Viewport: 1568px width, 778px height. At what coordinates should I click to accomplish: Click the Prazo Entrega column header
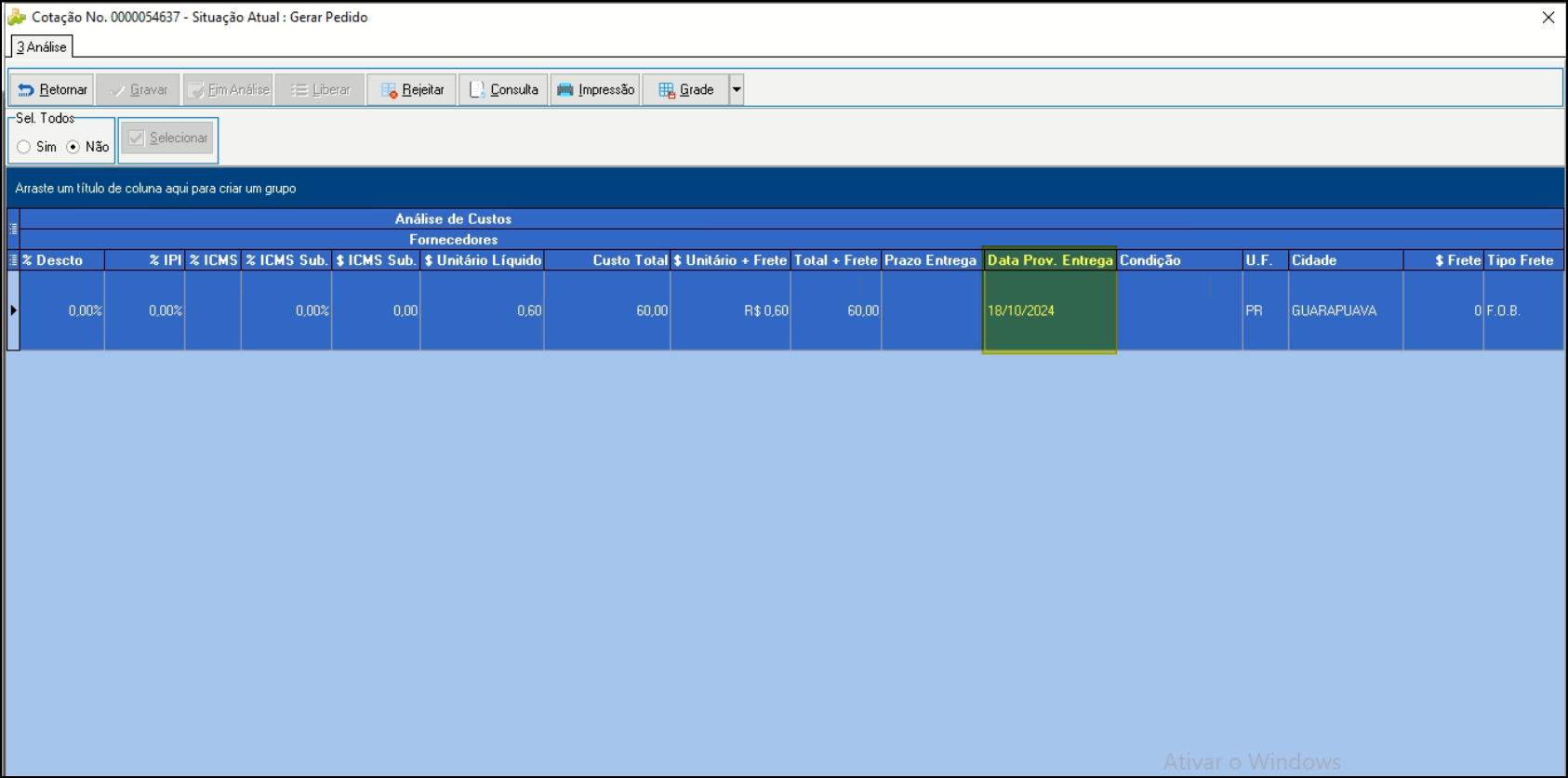coord(932,260)
